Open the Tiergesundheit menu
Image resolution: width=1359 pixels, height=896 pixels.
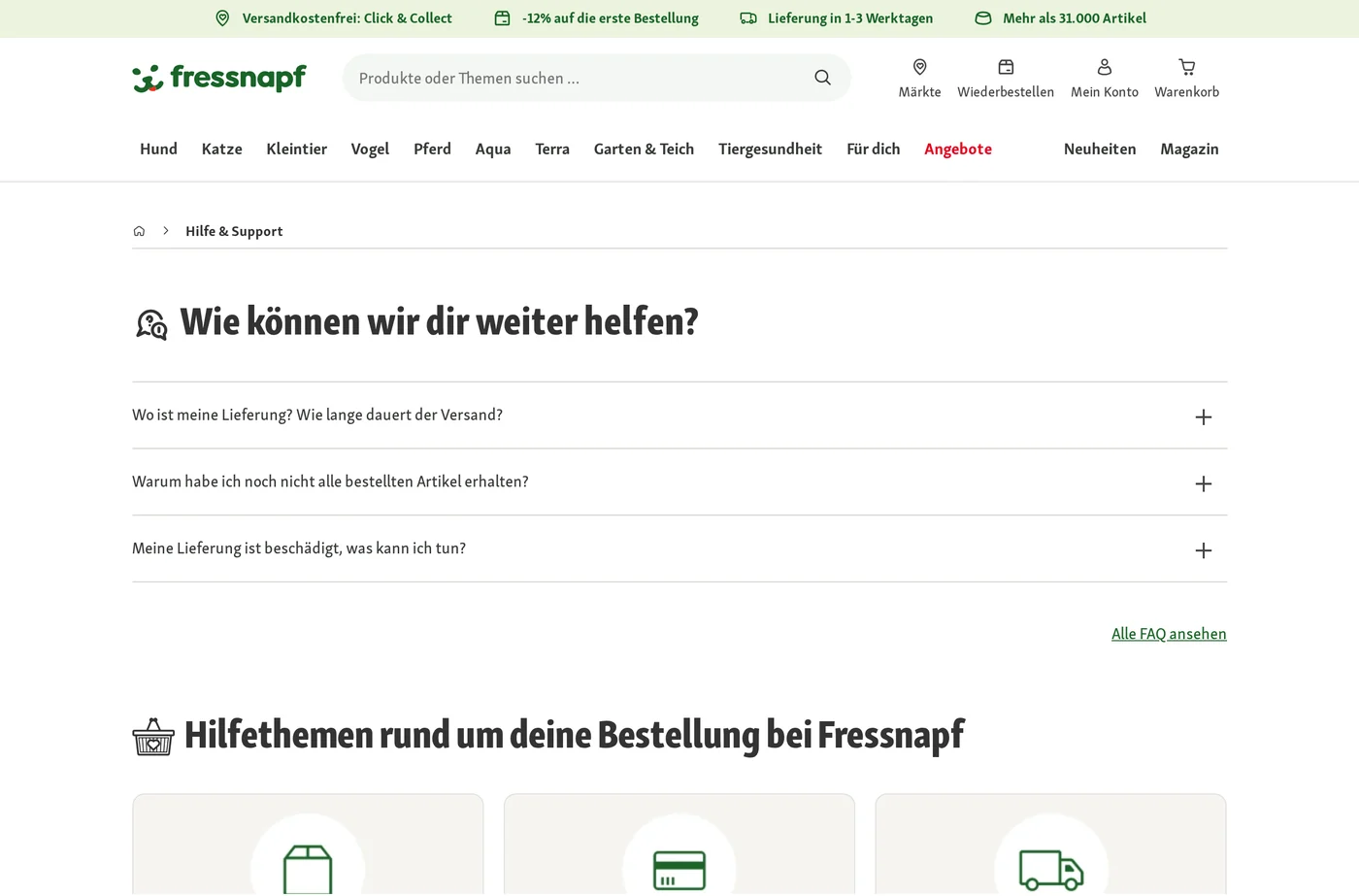770,149
